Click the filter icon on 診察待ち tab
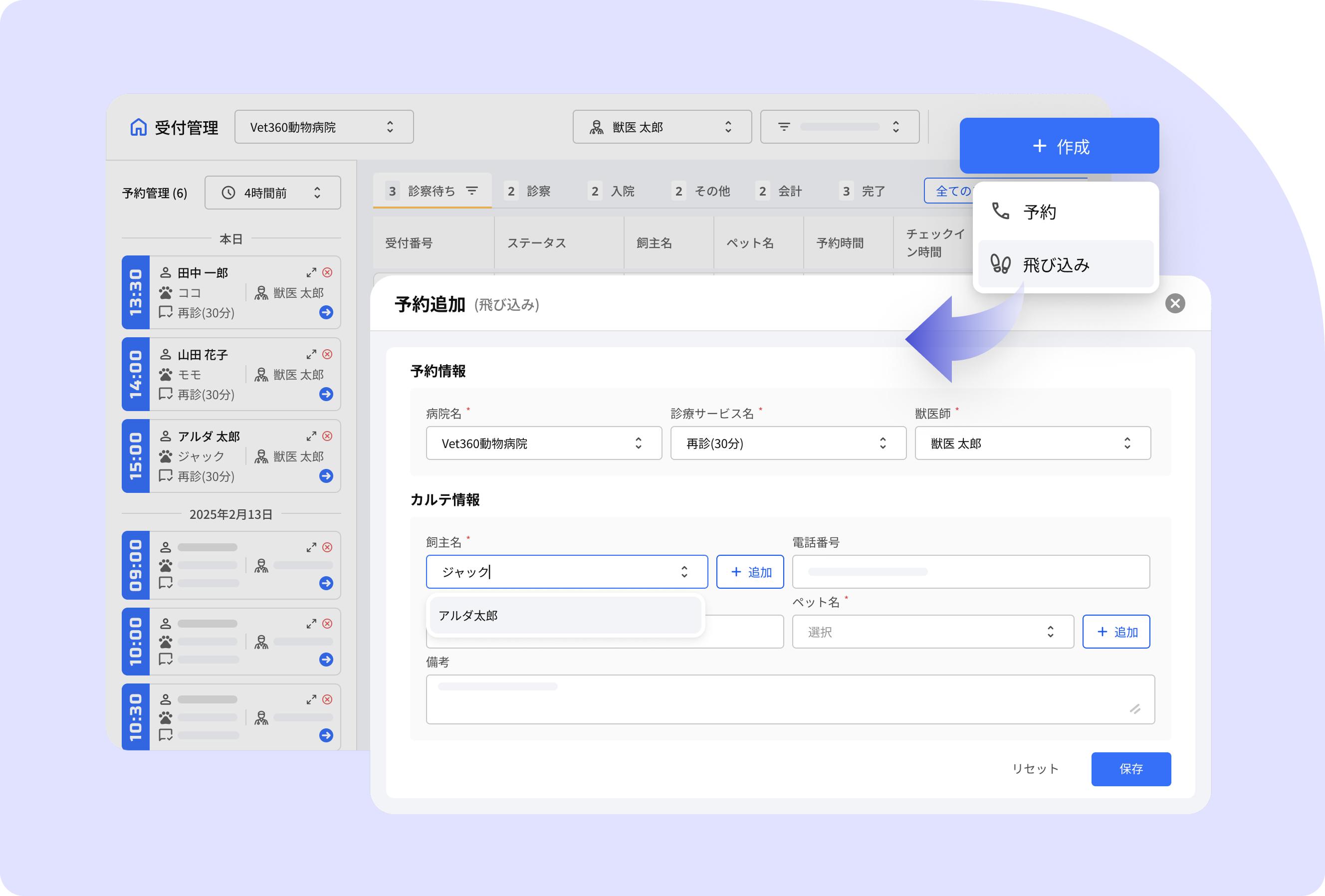The height and width of the screenshot is (896, 1325). pos(472,191)
